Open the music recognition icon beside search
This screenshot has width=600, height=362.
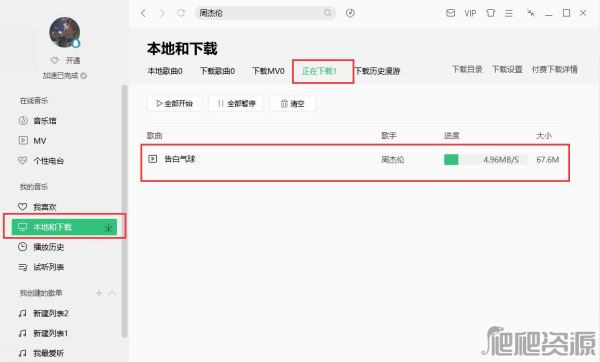point(350,13)
